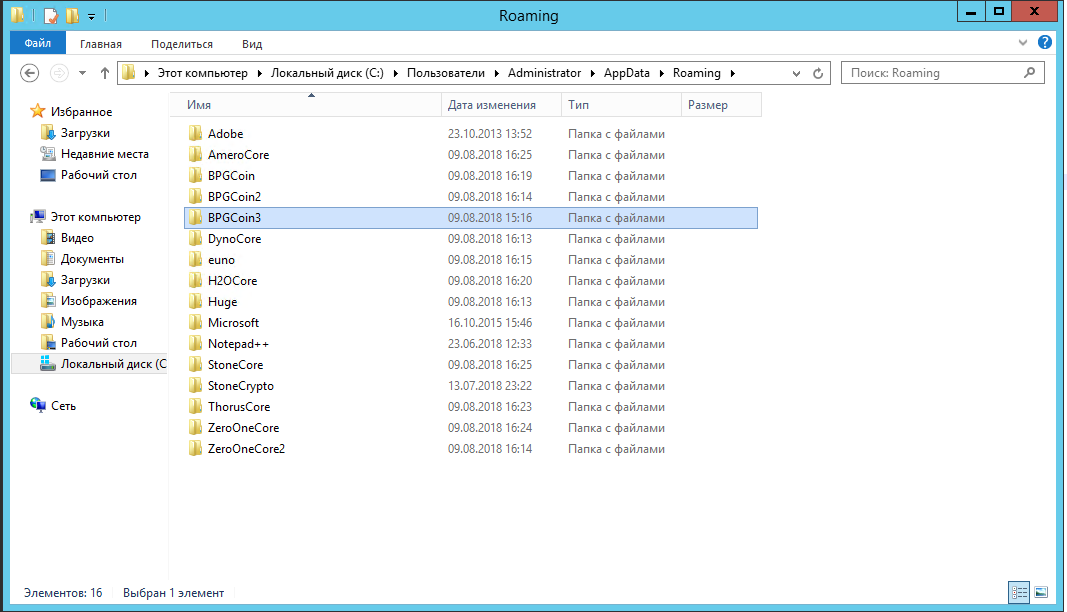Open the recent locations dropdown arrow
The height and width of the screenshot is (612, 1067).
point(82,73)
